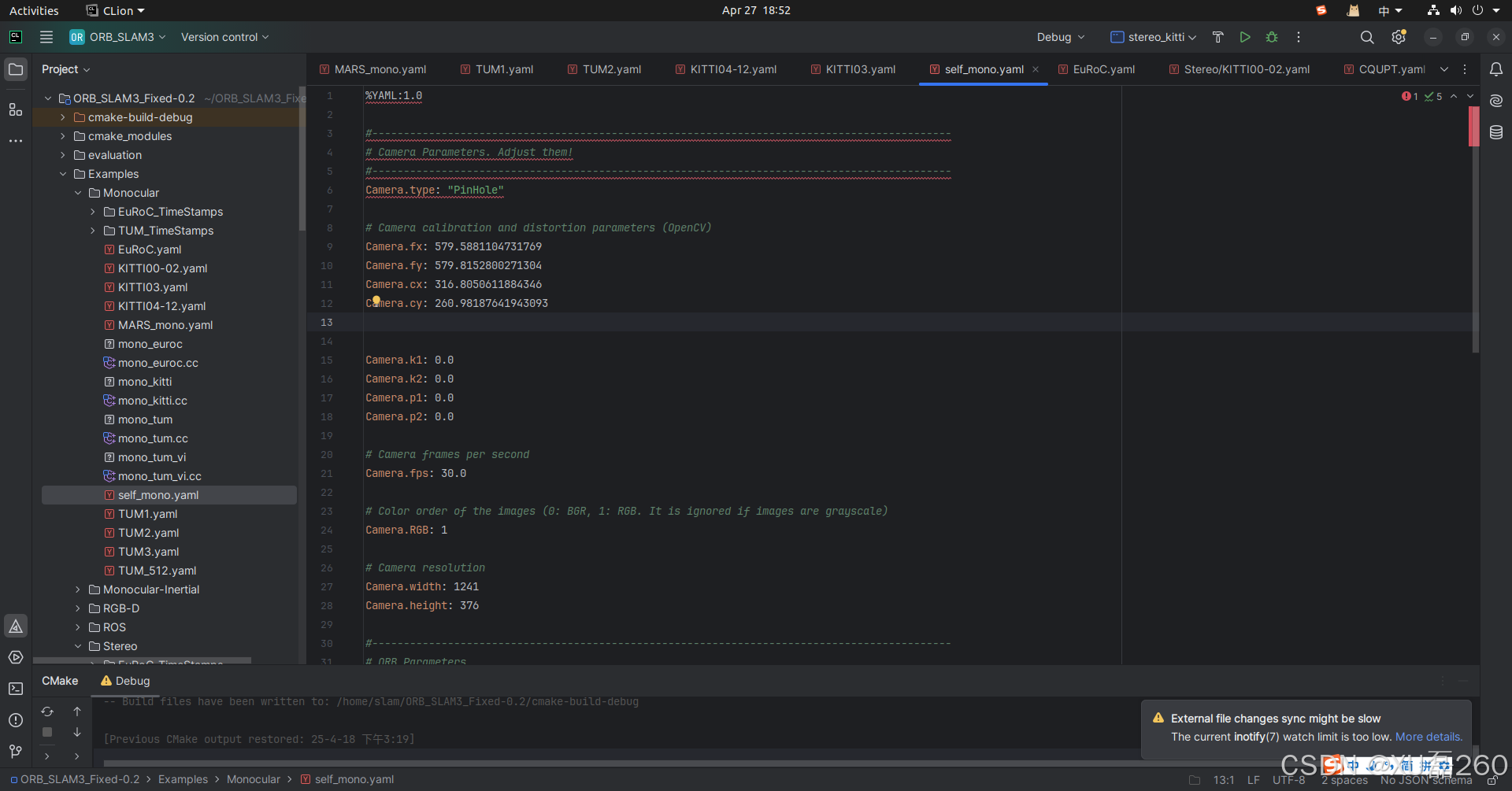Expand the cmake-build-debug folder

[63, 117]
